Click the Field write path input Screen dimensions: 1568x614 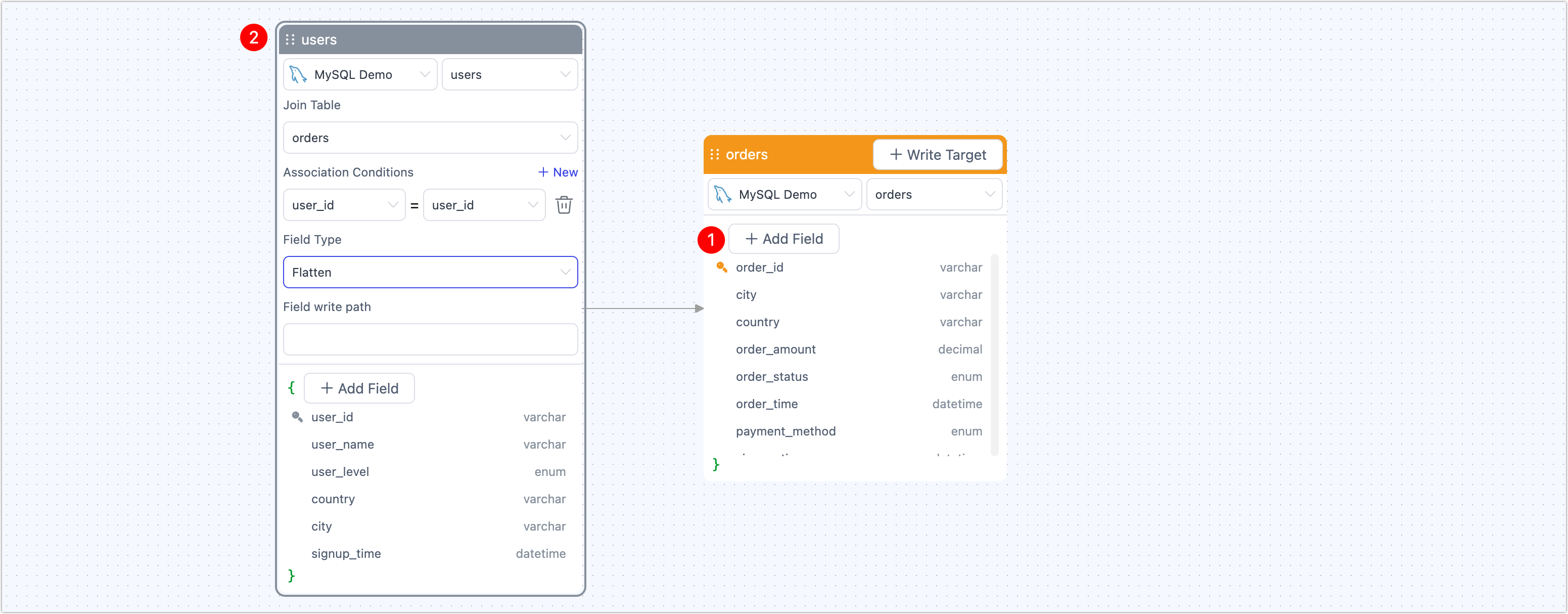point(430,339)
